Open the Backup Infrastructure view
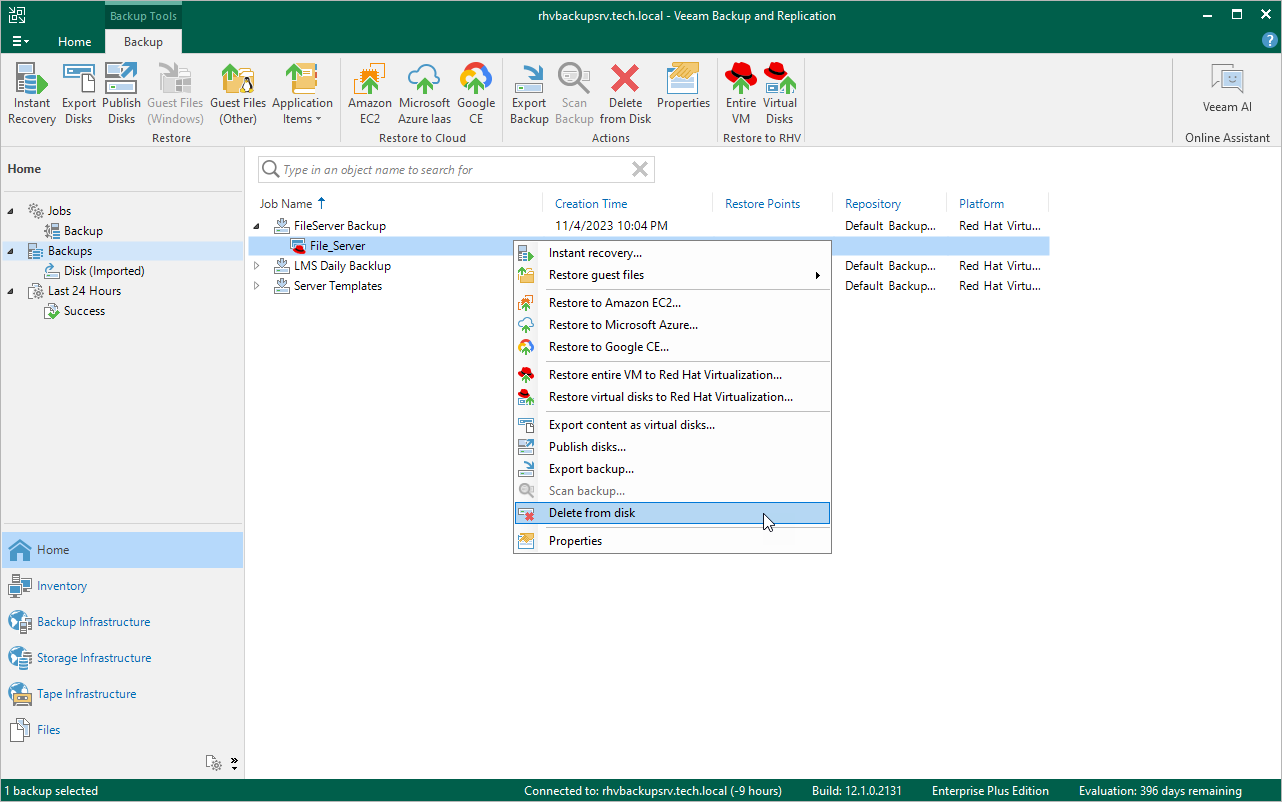This screenshot has width=1282, height=802. [x=122, y=622]
